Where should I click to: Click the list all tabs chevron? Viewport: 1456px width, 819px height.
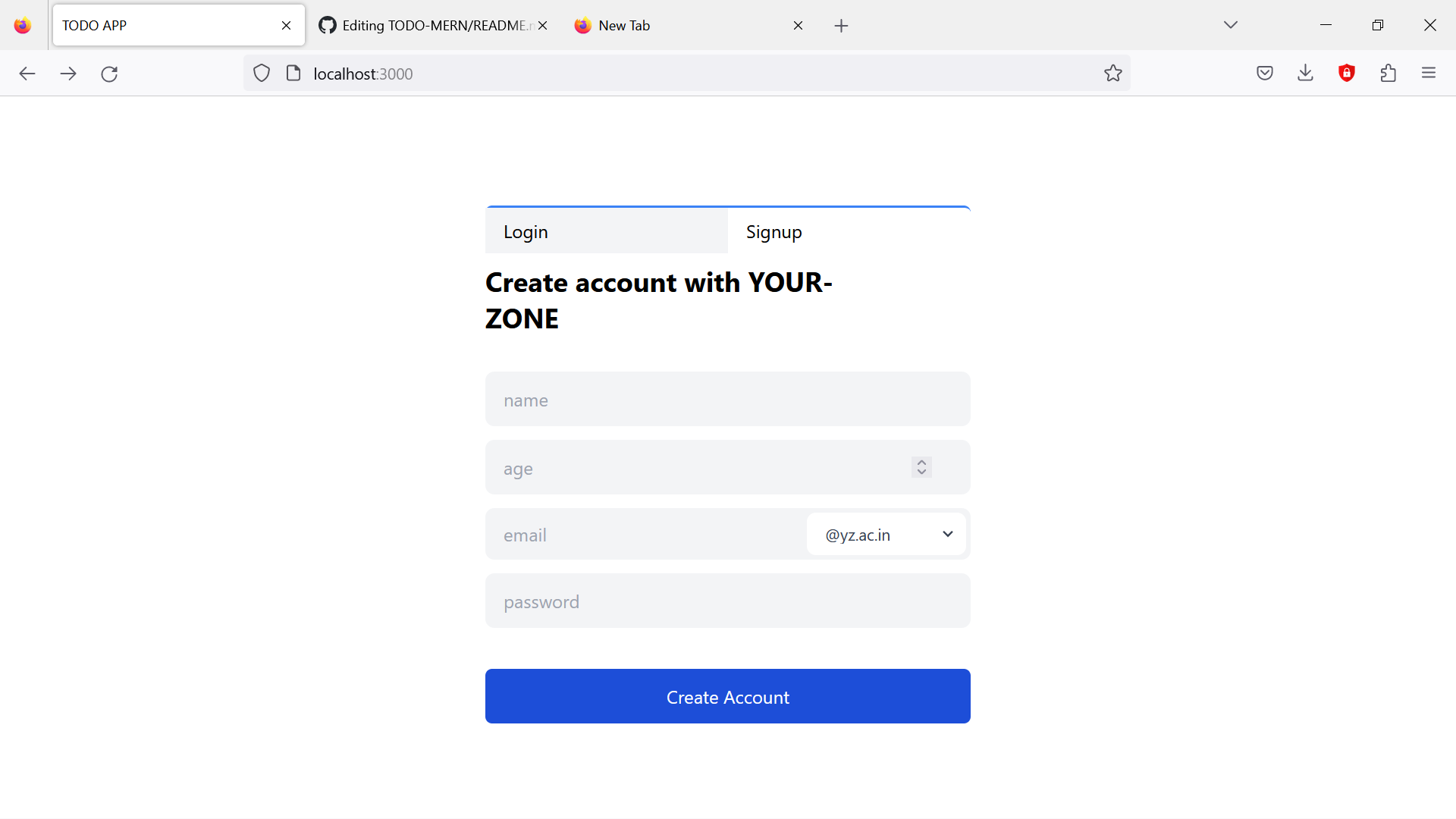pos(1231,24)
